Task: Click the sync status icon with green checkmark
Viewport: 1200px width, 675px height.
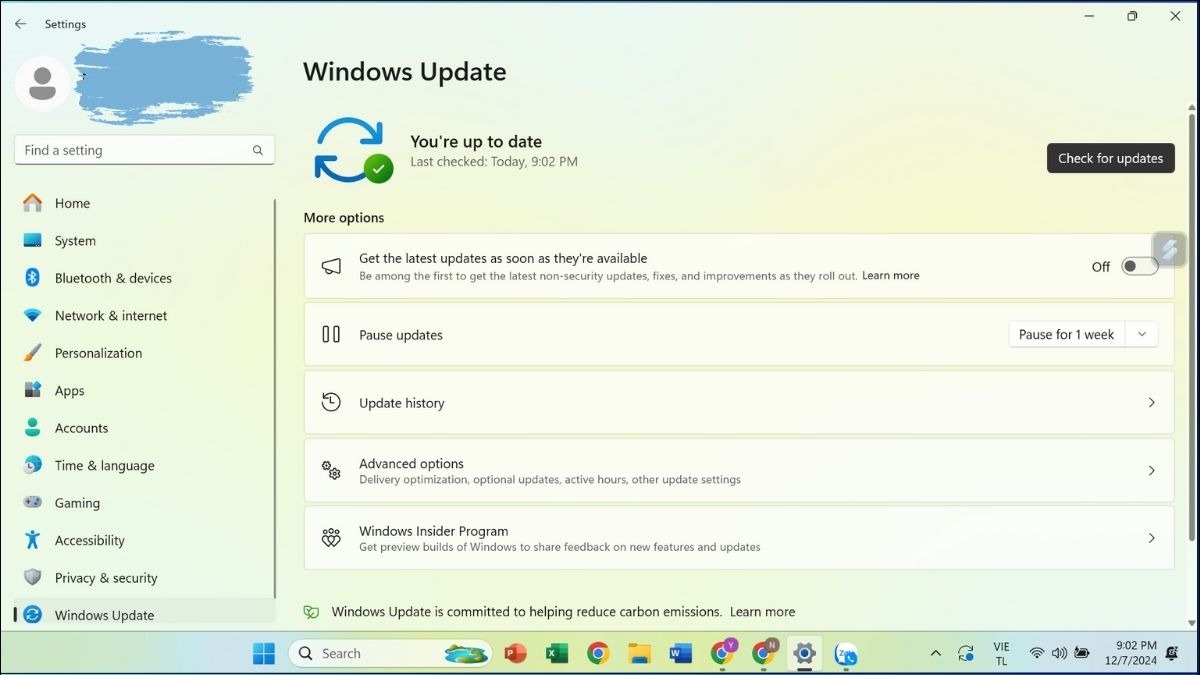Action: point(353,150)
